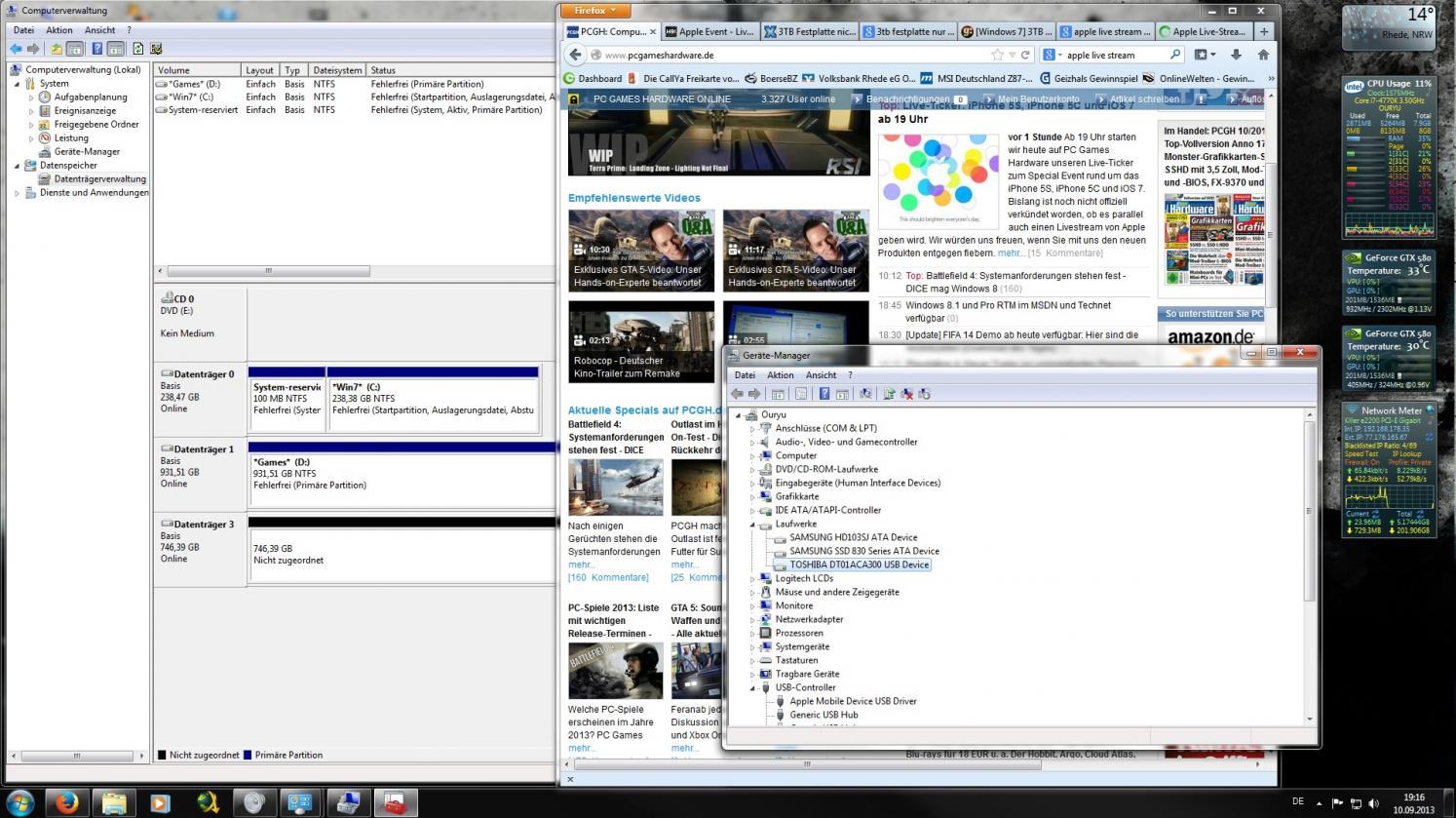Switch to the Apple Event Firefox tab
Viewport: 1456px width, 818px height.
709,31
